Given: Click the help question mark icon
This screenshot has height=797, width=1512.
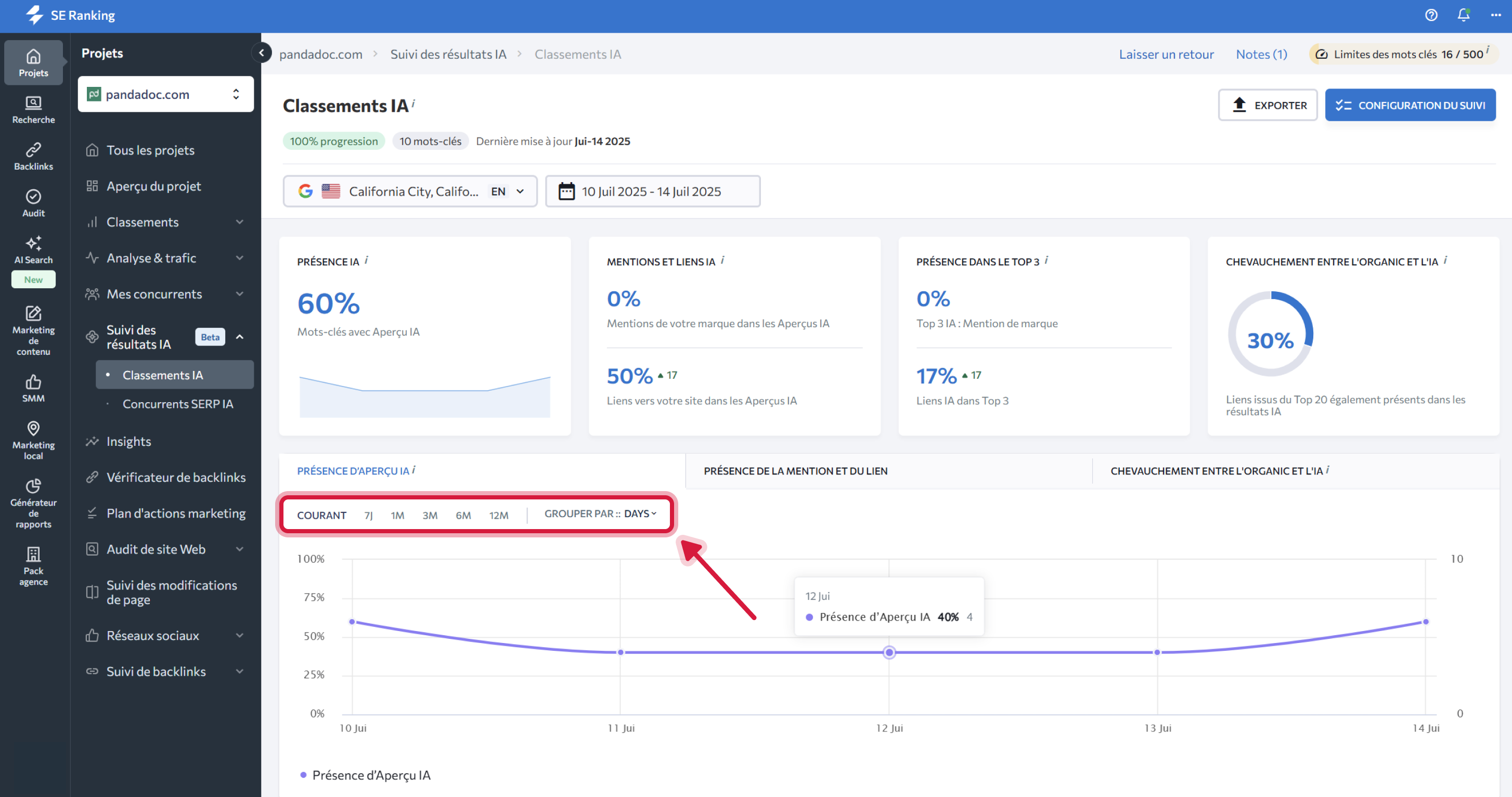Looking at the screenshot, I should click(1431, 15).
